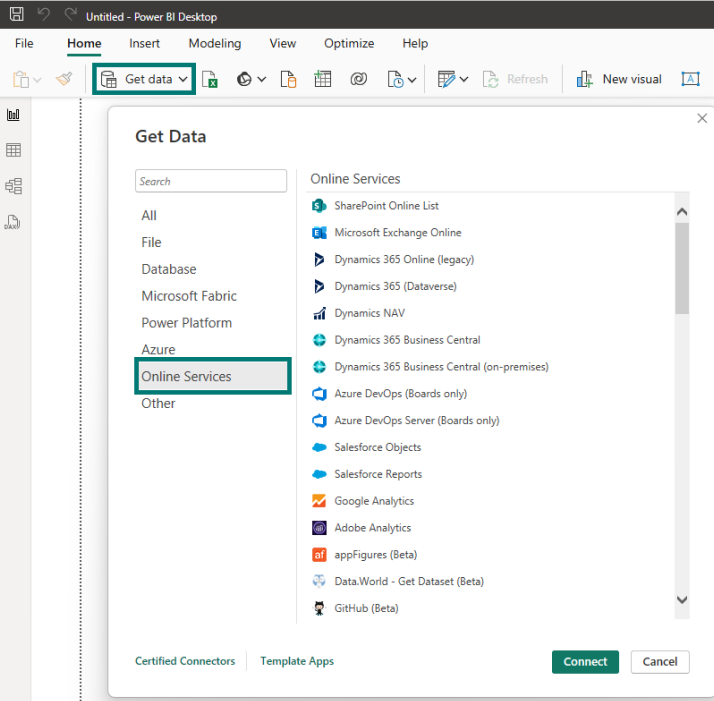
Task: Switch to Report view in left sidebar
Action: point(13,115)
